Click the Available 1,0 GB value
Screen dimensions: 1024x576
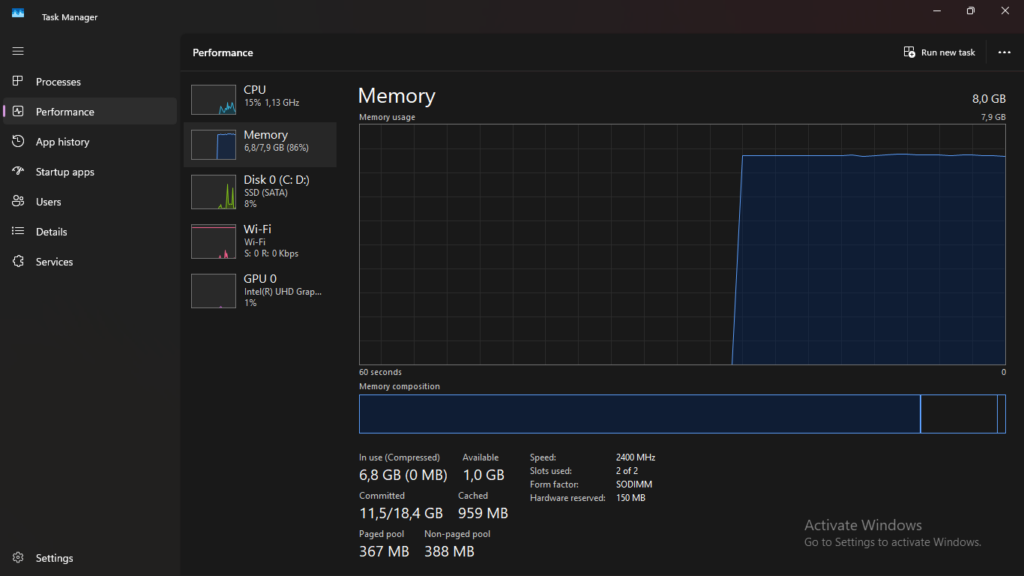click(483, 475)
